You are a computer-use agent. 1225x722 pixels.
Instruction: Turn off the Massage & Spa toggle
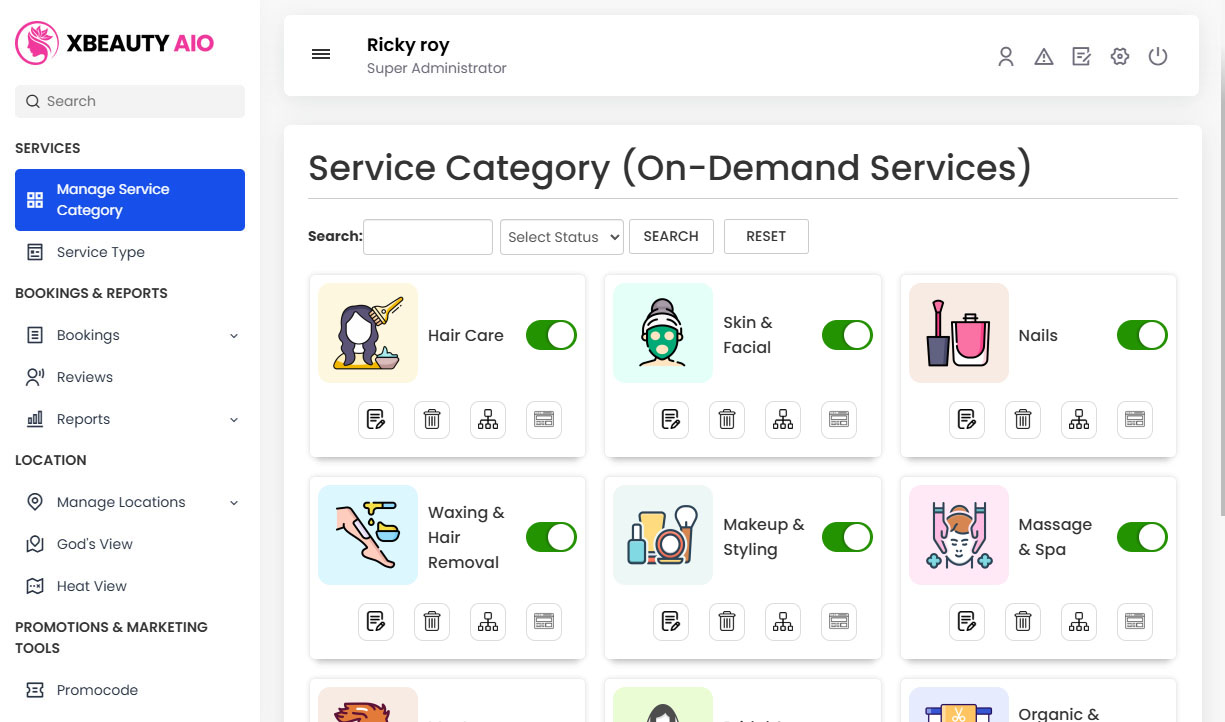point(1141,537)
